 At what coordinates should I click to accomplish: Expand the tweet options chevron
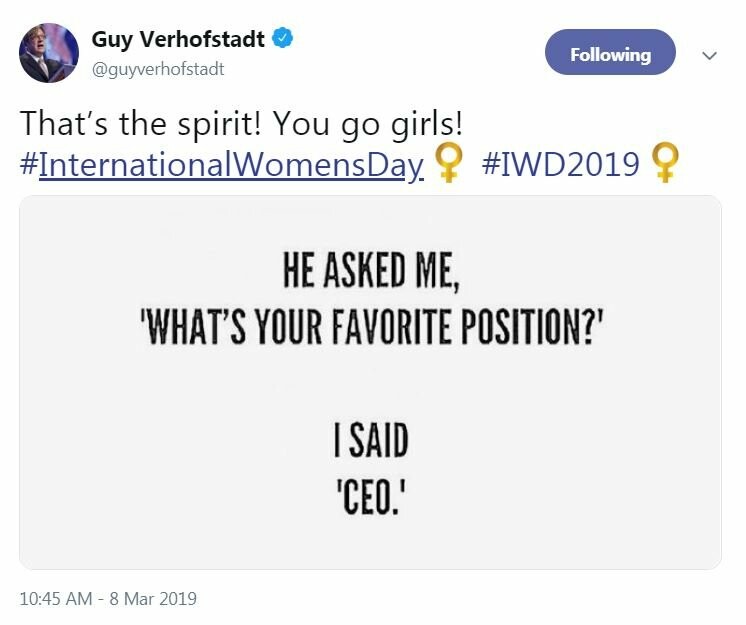tap(710, 56)
